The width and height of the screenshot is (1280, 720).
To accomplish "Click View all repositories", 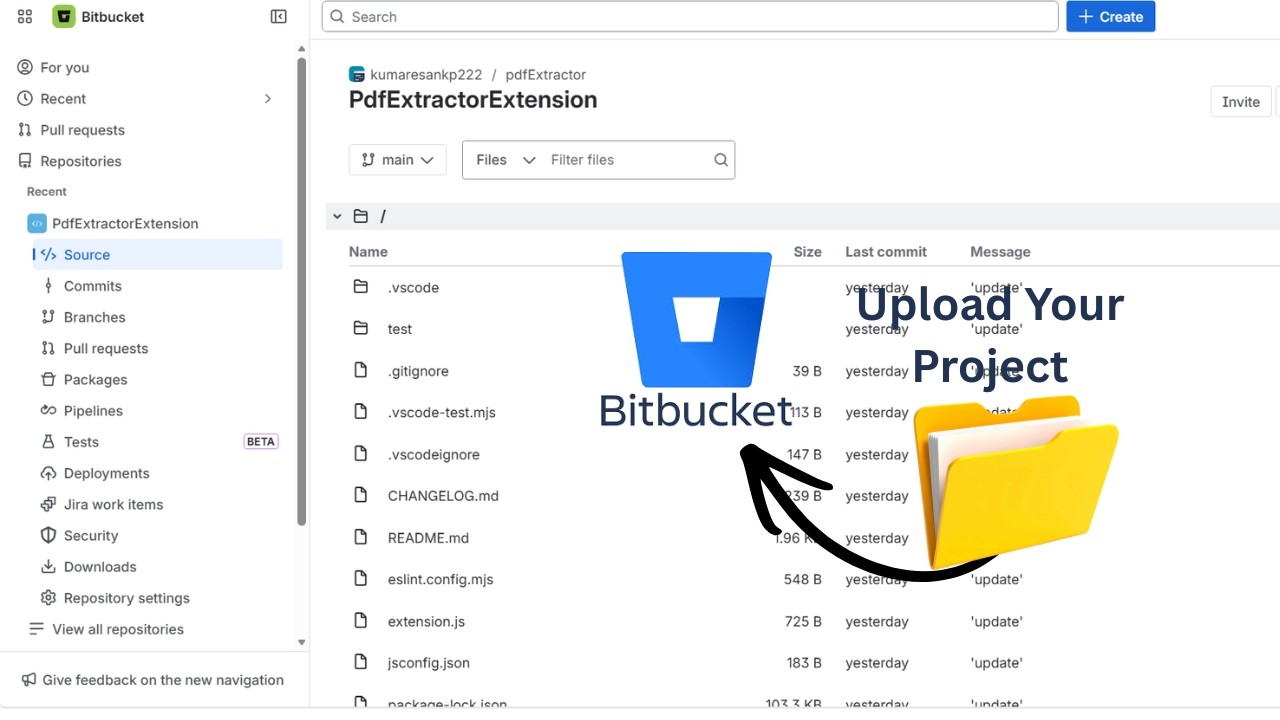I will pyautogui.click(x=118, y=629).
